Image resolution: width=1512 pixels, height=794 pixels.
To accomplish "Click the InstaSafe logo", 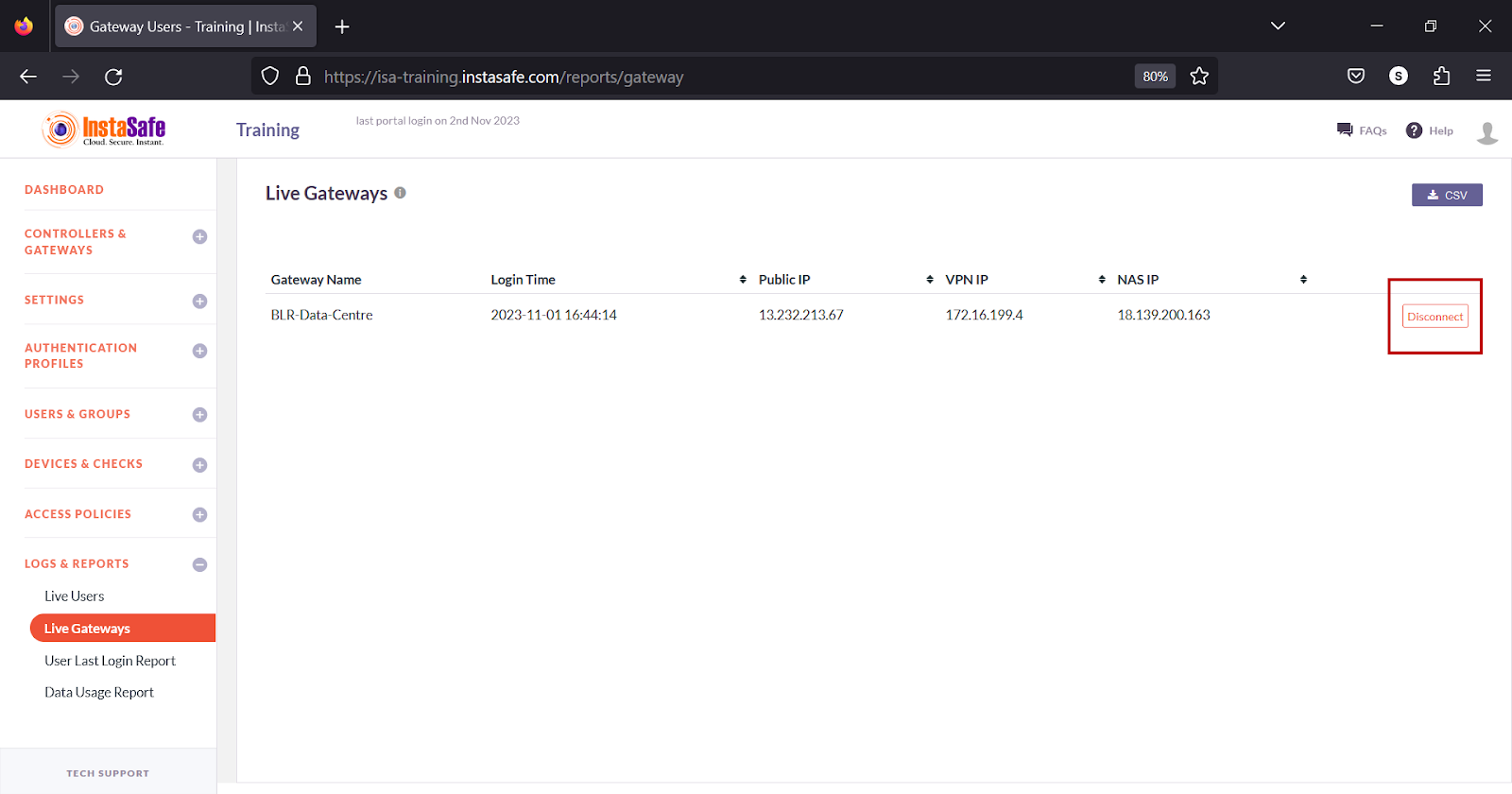I will 104,129.
